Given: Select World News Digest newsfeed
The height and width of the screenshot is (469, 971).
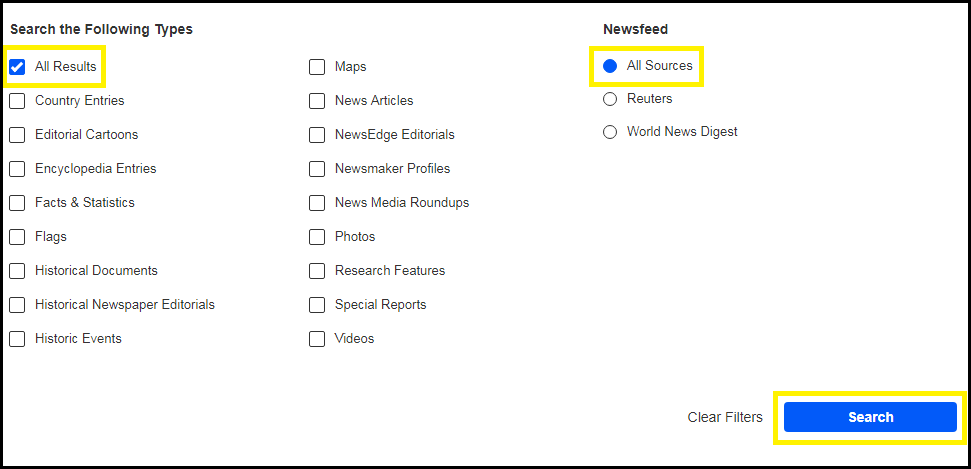Looking at the screenshot, I should click(x=610, y=132).
